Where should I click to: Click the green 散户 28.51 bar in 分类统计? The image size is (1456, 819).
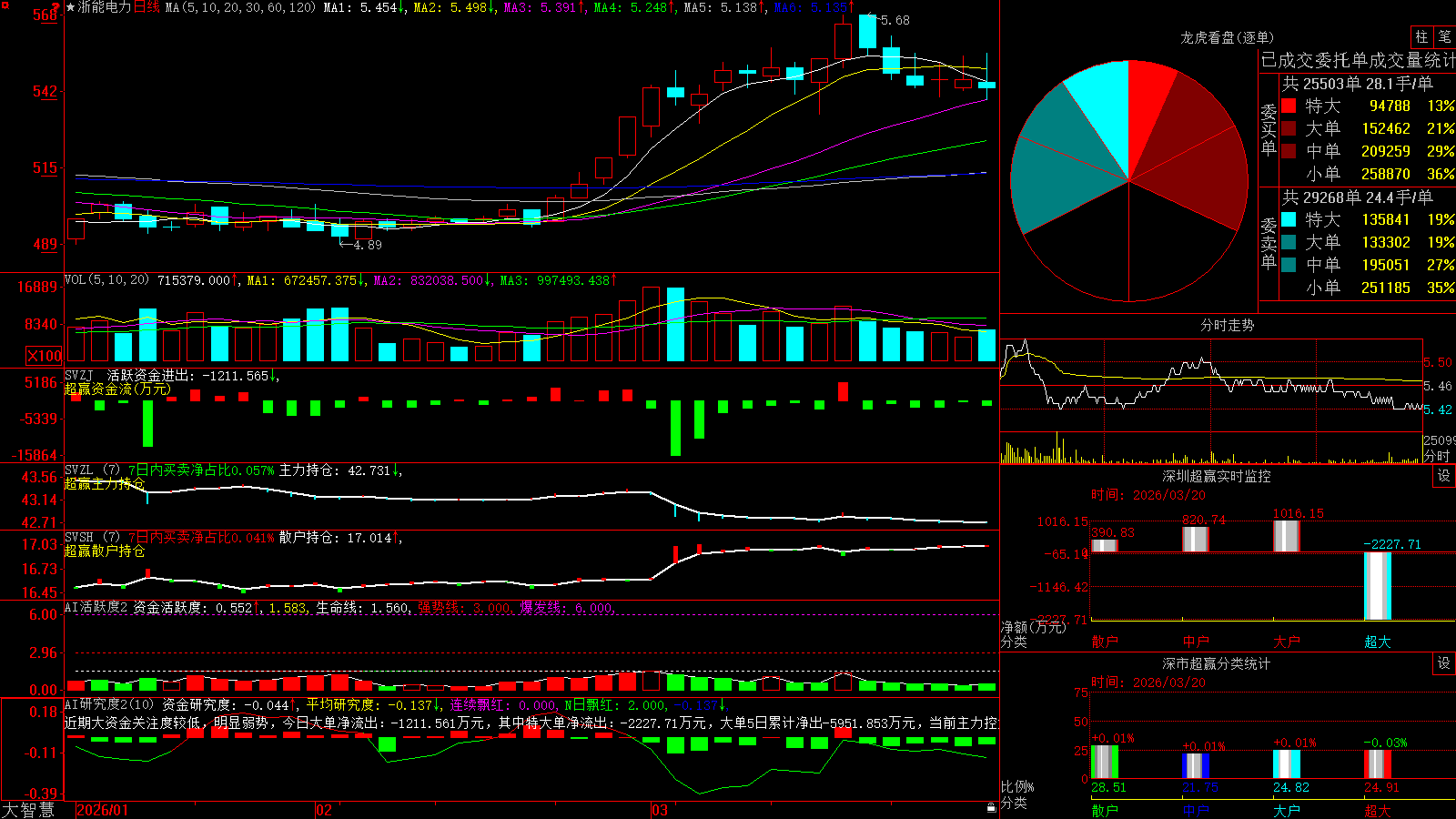pos(1105,763)
